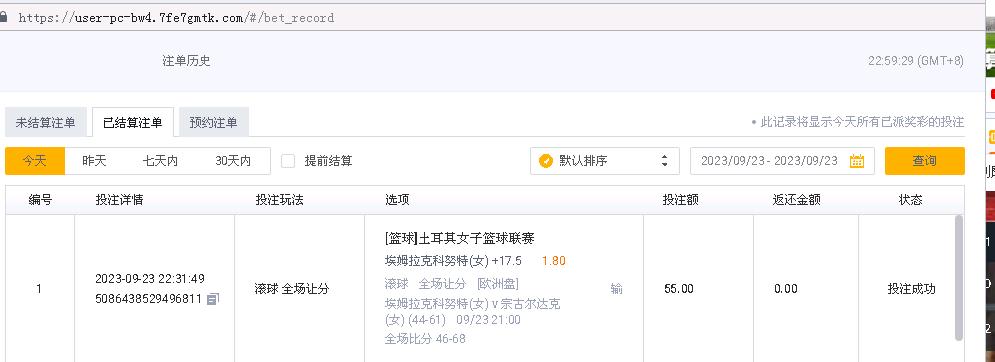Click the 投注成功 status cell

tap(911, 289)
